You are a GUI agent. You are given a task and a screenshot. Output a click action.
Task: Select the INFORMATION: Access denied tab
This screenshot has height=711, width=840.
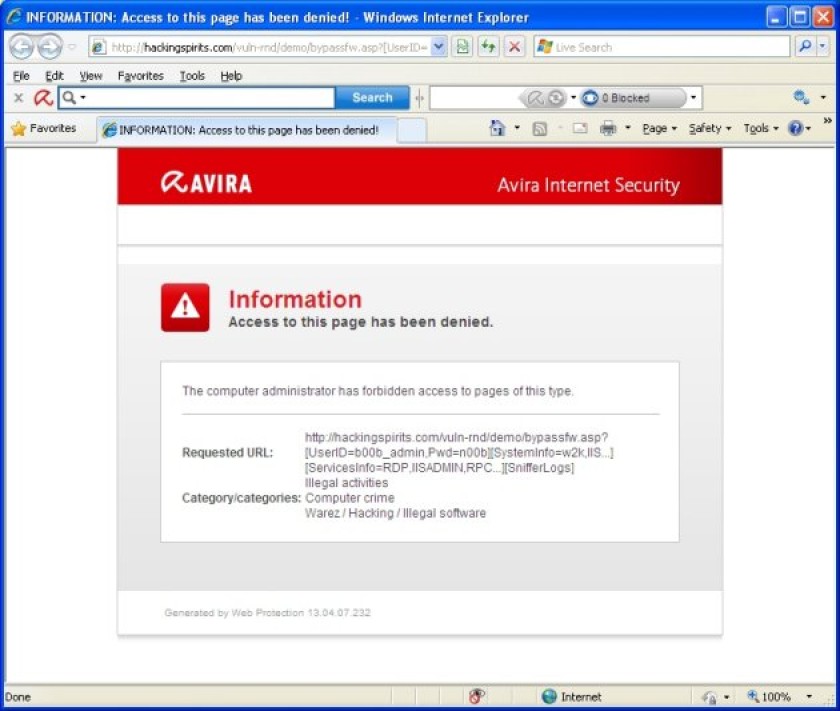click(247, 130)
